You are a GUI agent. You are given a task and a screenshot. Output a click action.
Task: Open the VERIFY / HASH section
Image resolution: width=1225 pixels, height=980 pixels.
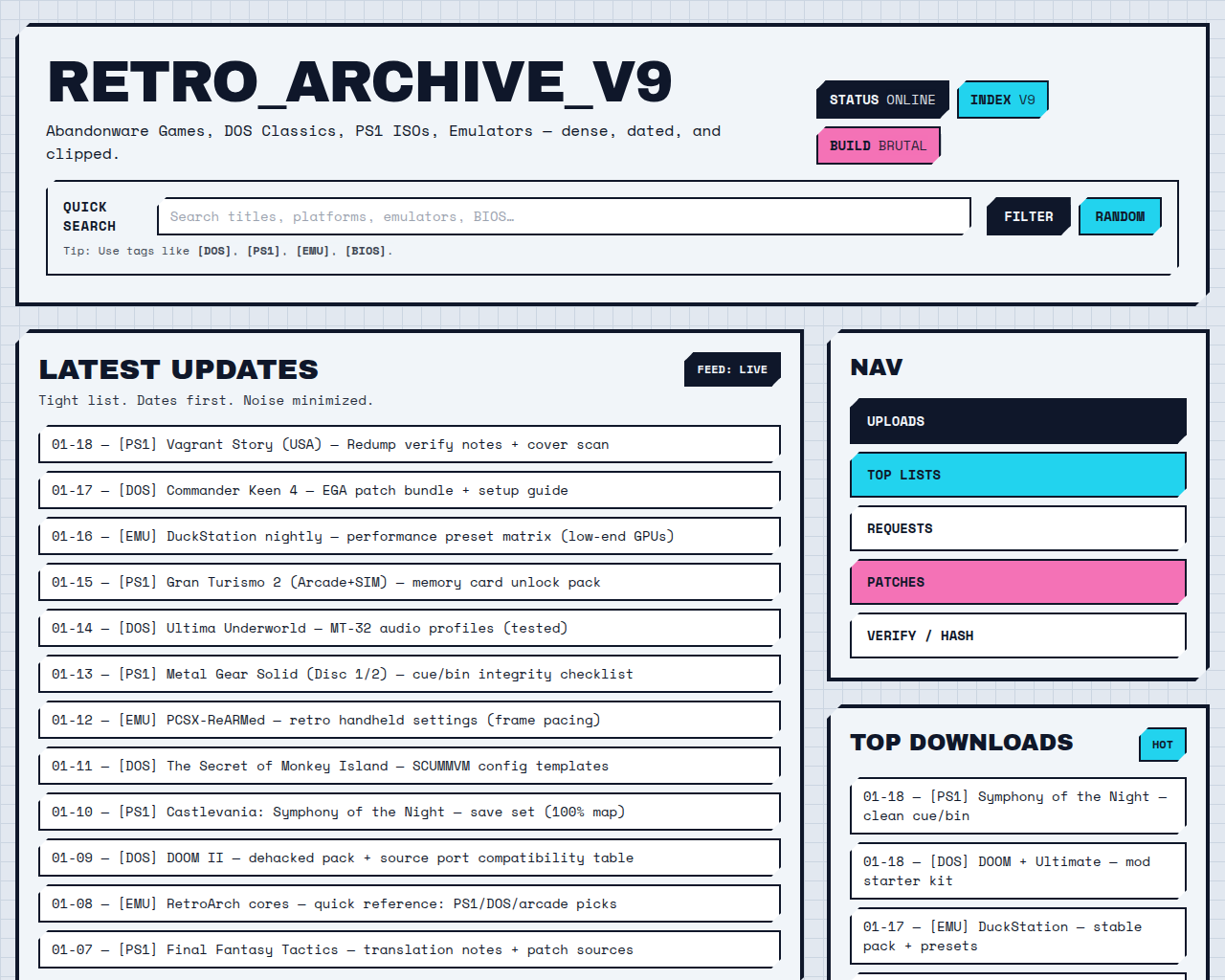pos(1017,635)
